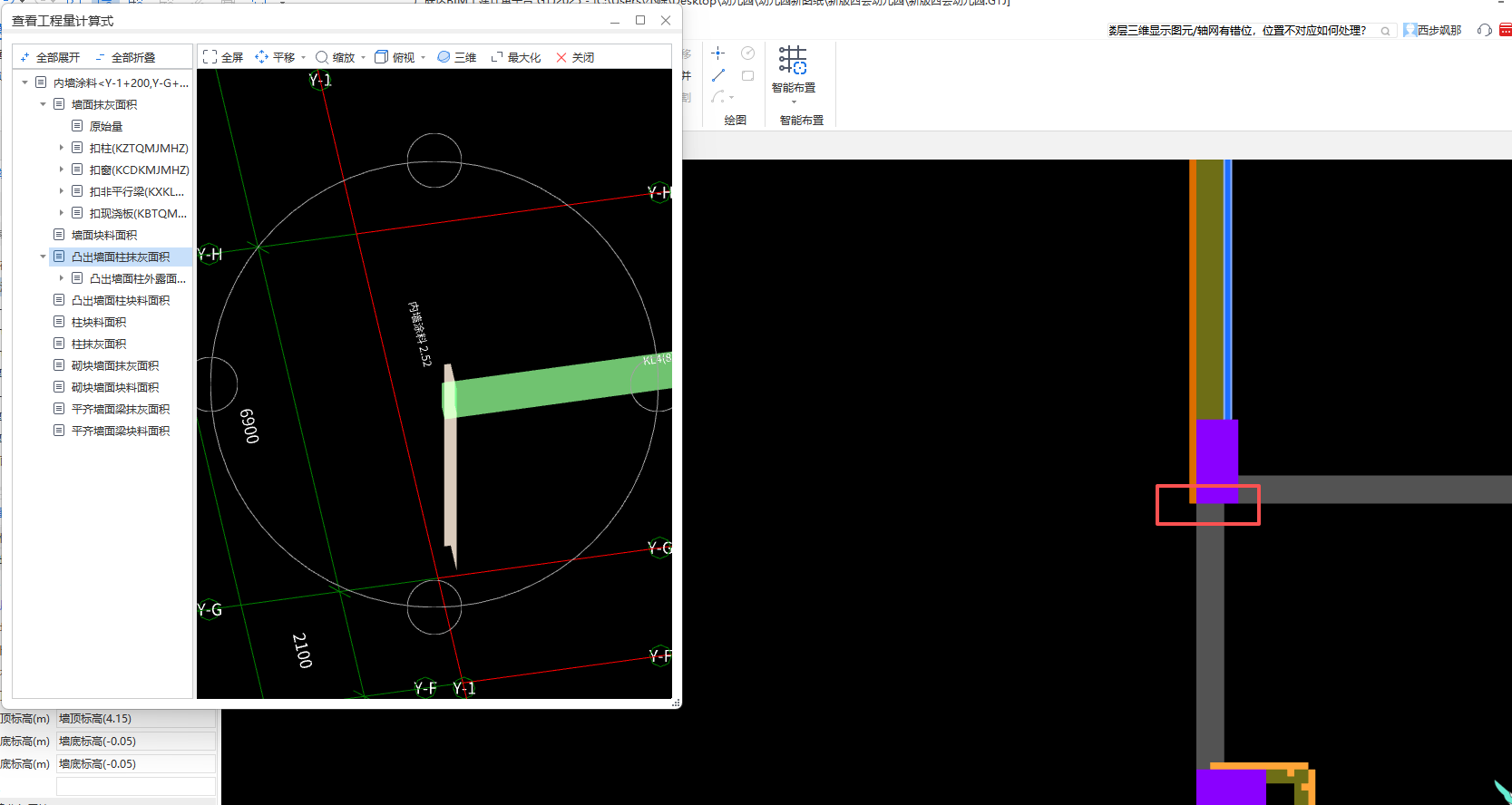
Task: Open the 俯视 view dropdown arrow
Action: click(424, 58)
